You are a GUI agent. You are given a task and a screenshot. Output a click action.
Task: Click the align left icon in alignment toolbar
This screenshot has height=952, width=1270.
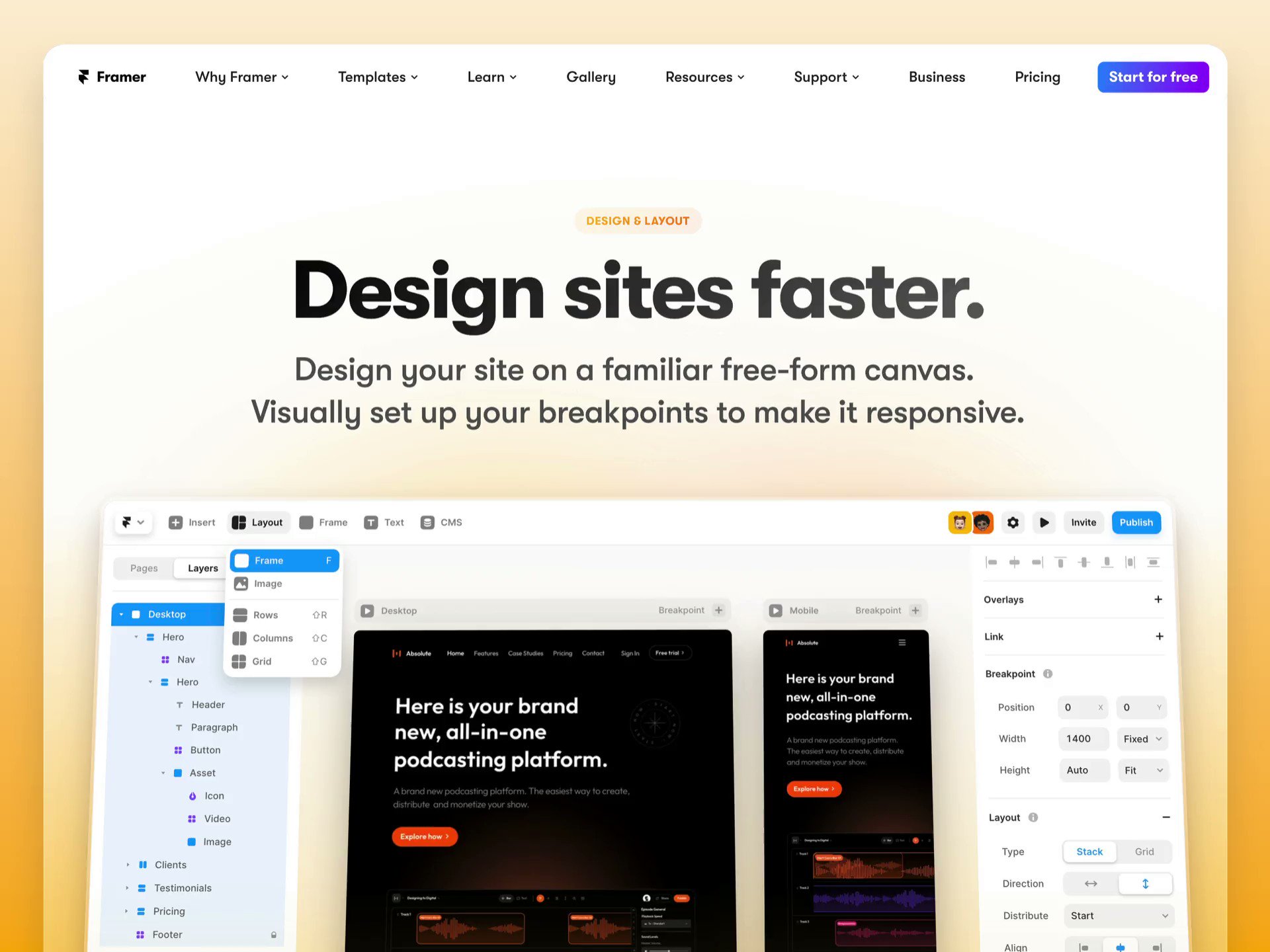click(992, 562)
